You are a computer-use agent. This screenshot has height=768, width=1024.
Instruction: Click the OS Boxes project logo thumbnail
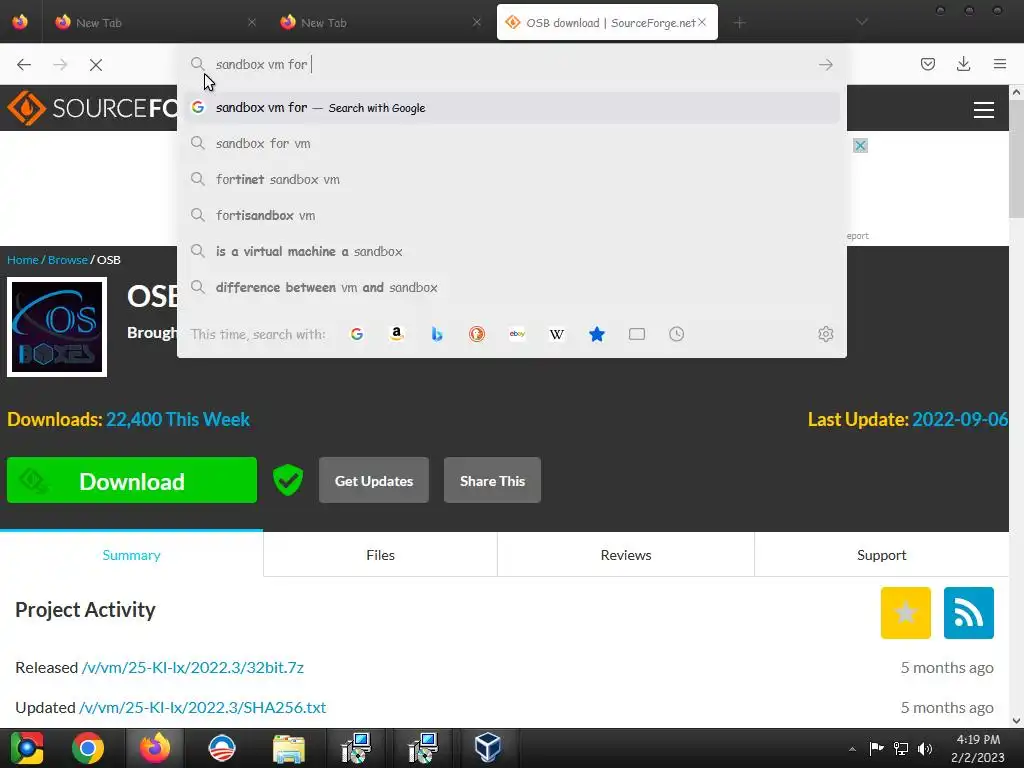point(57,327)
